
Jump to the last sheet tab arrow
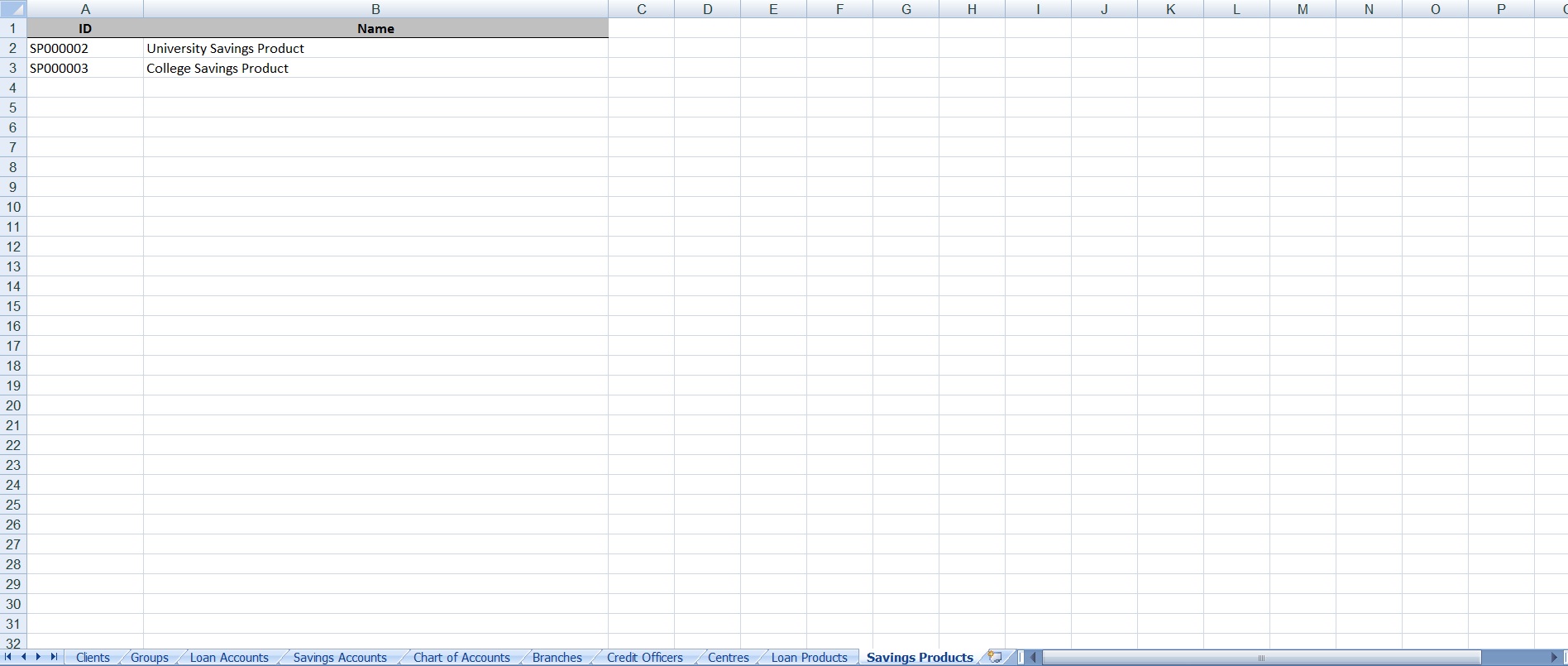[54, 657]
